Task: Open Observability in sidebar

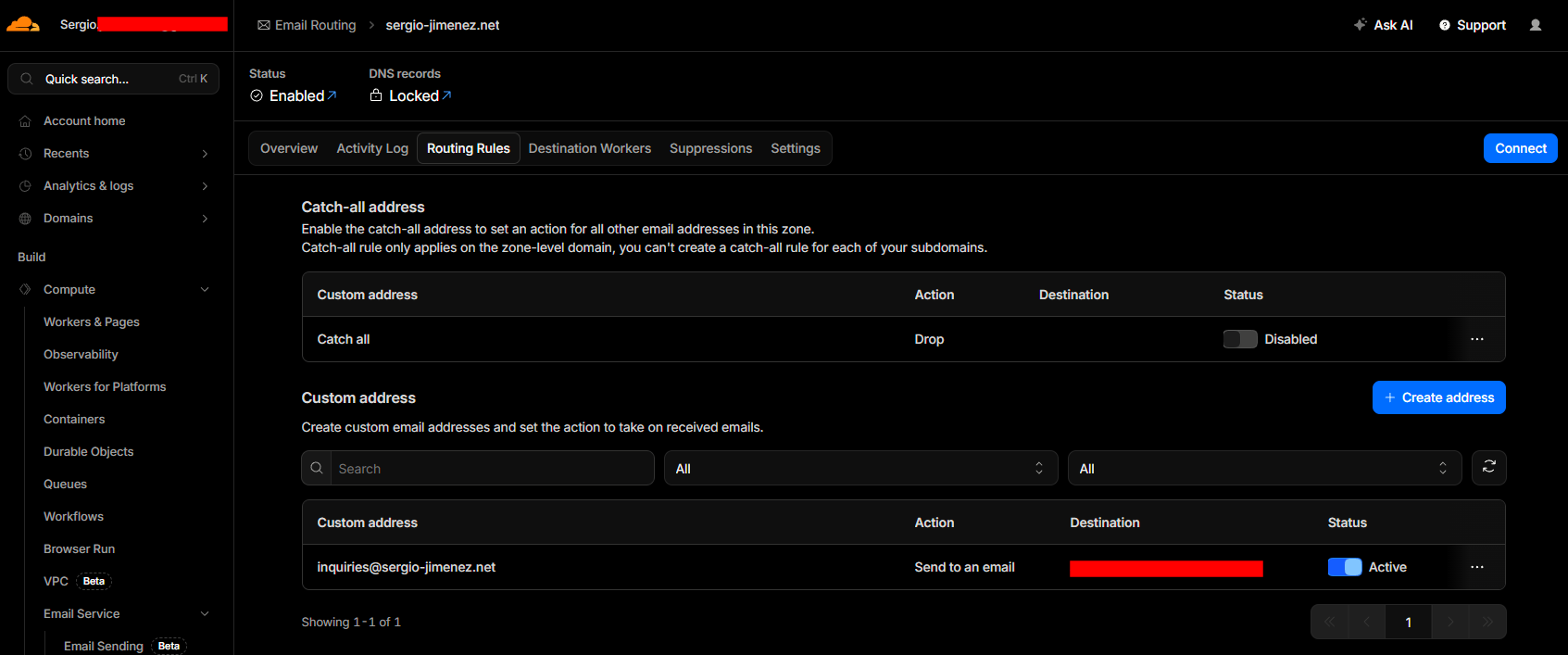Action: pyautogui.click(x=81, y=355)
